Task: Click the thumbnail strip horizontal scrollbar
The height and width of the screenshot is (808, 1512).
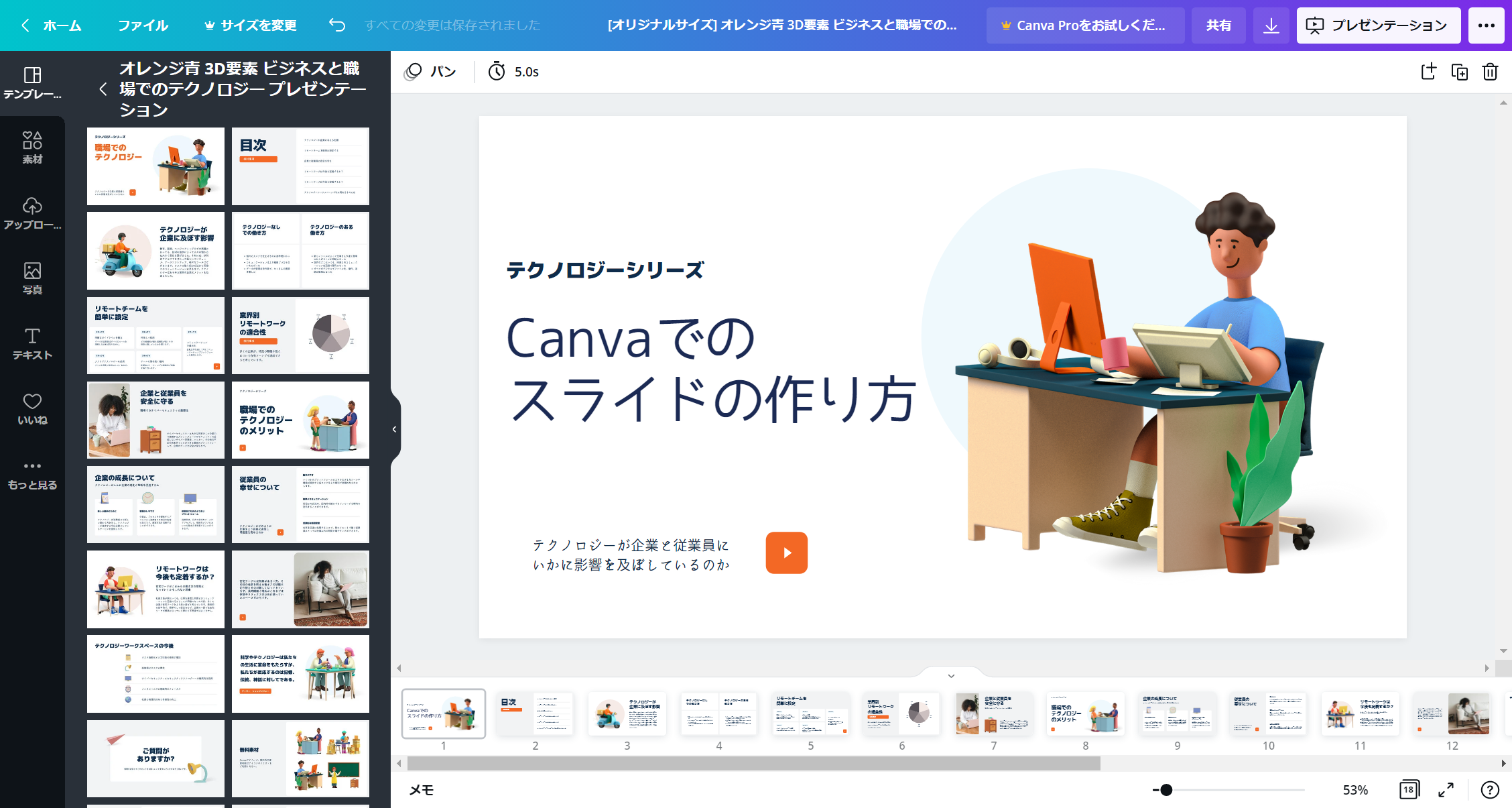Action: tap(753, 763)
